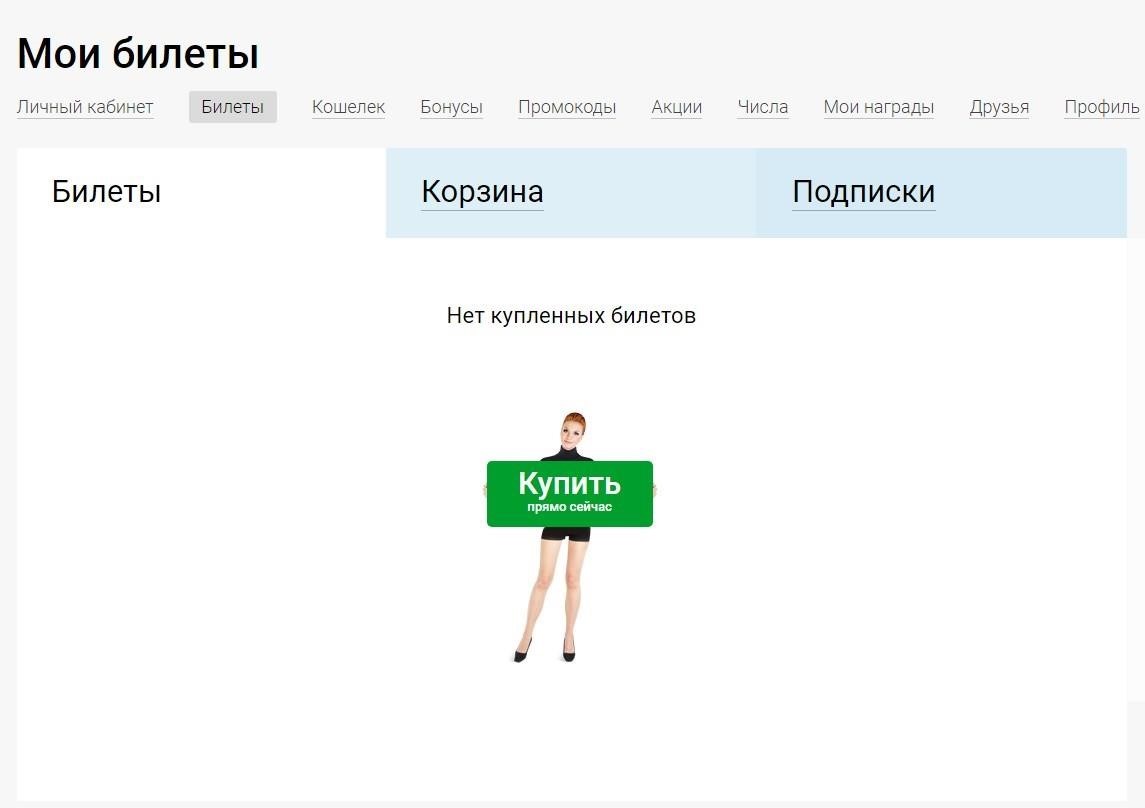
Task: View the Акции section
Action: (677, 107)
